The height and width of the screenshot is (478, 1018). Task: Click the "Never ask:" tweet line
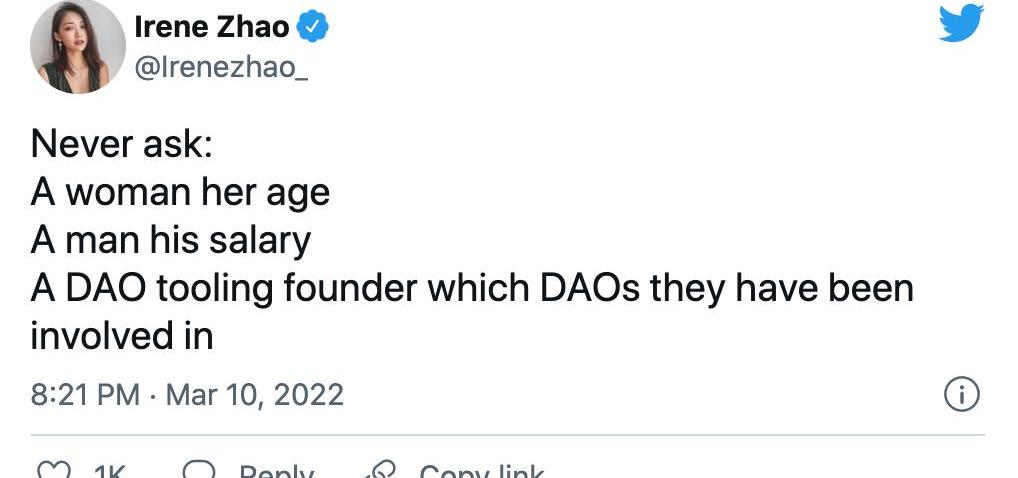tap(121, 144)
